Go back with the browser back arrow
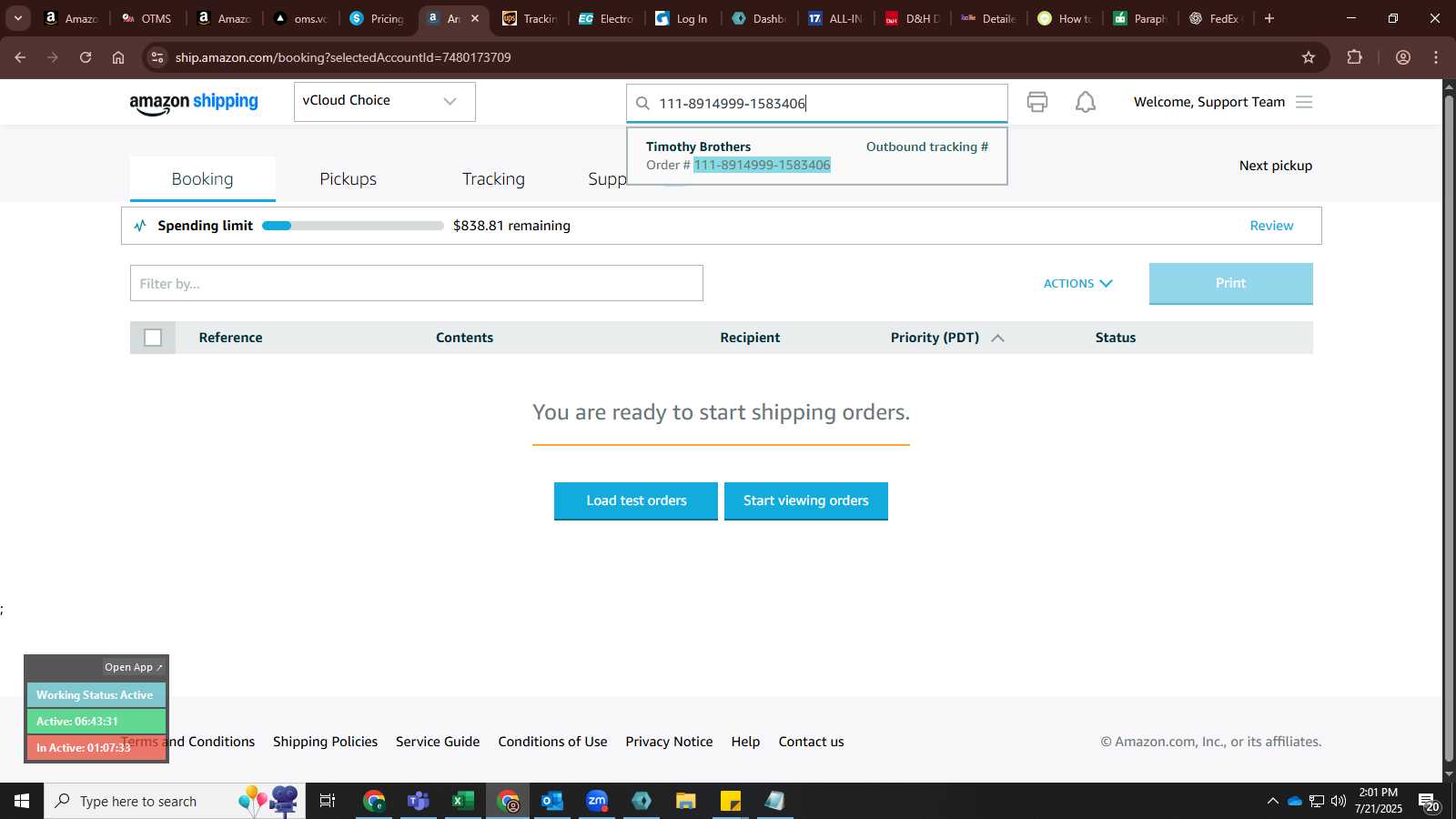This screenshot has height=819, width=1456. click(x=20, y=57)
